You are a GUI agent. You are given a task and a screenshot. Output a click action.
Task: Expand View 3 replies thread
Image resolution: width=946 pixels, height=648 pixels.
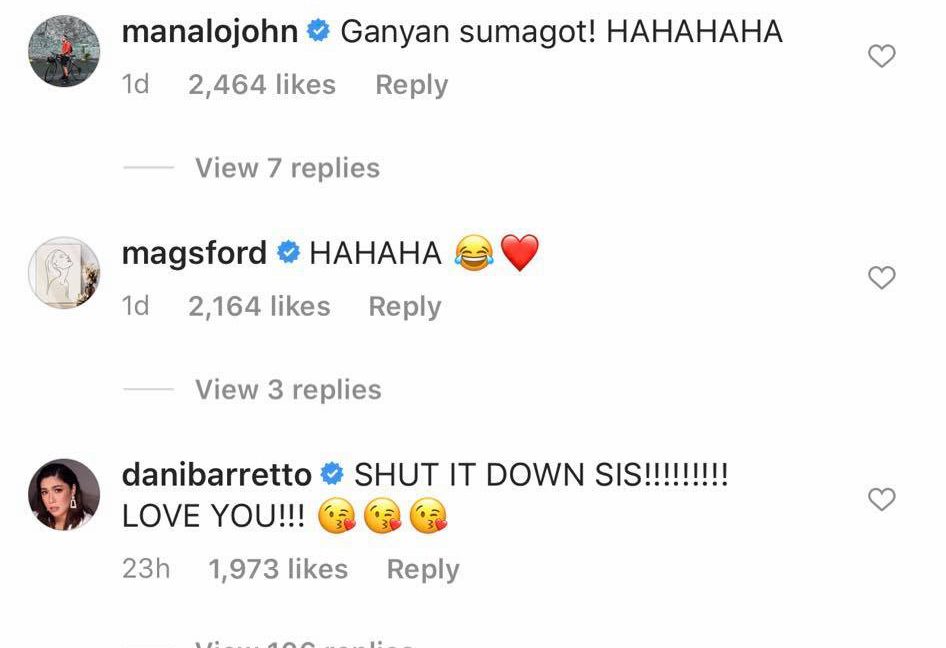coord(288,389)
